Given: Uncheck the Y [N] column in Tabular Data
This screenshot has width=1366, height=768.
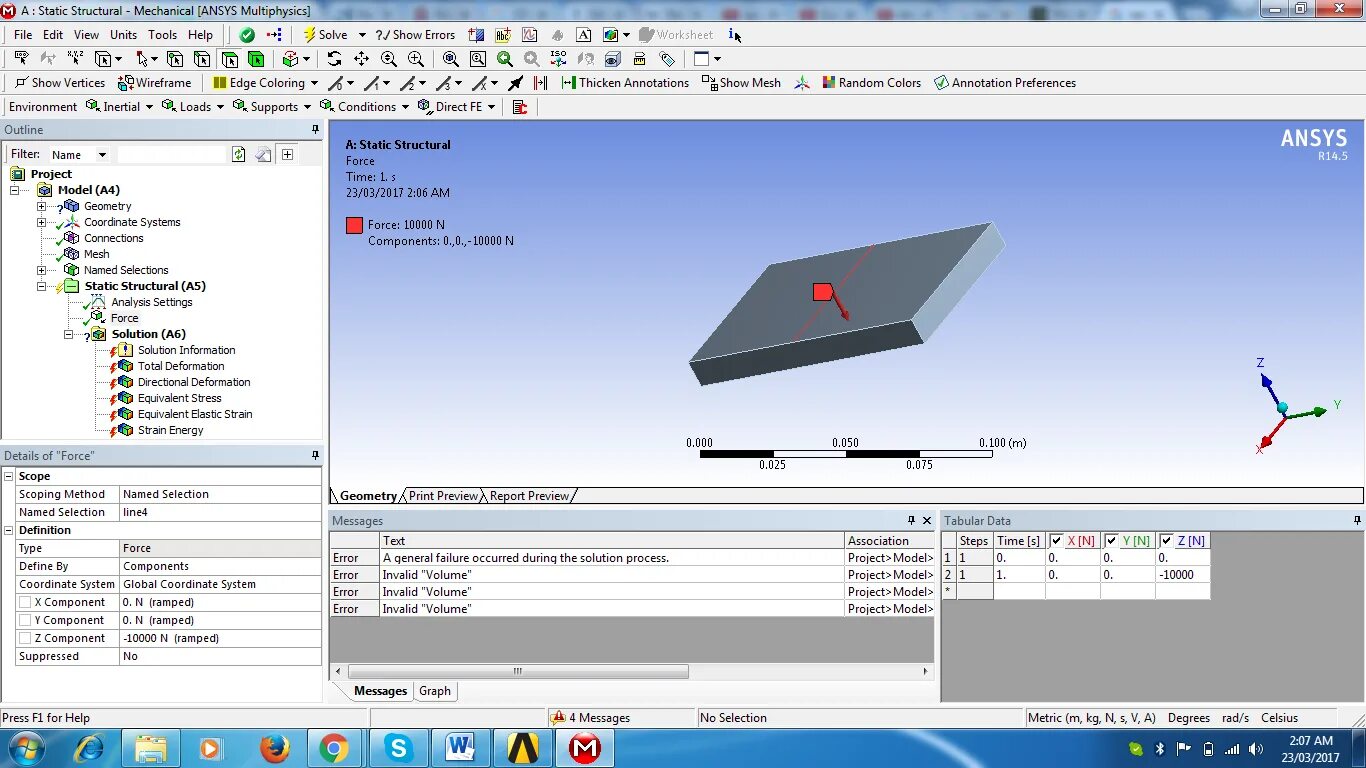Looking at the screenshot, I should [x=1111, y=540].
